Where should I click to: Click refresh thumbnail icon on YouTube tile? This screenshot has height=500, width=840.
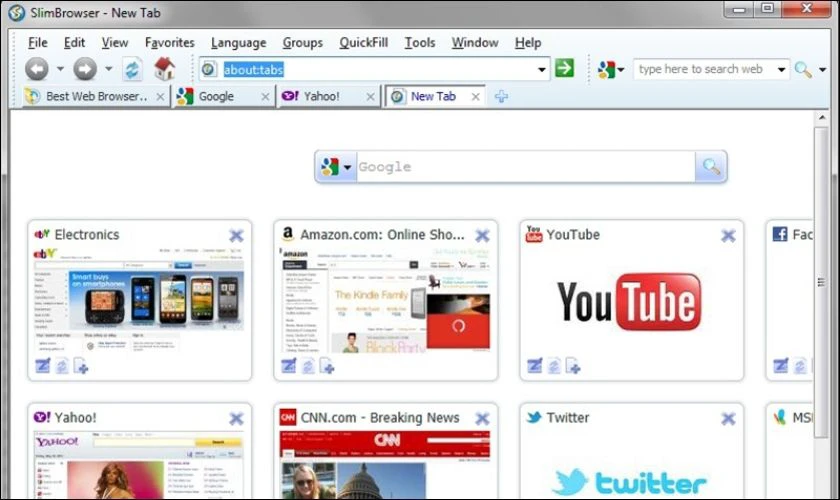(554, 366)
